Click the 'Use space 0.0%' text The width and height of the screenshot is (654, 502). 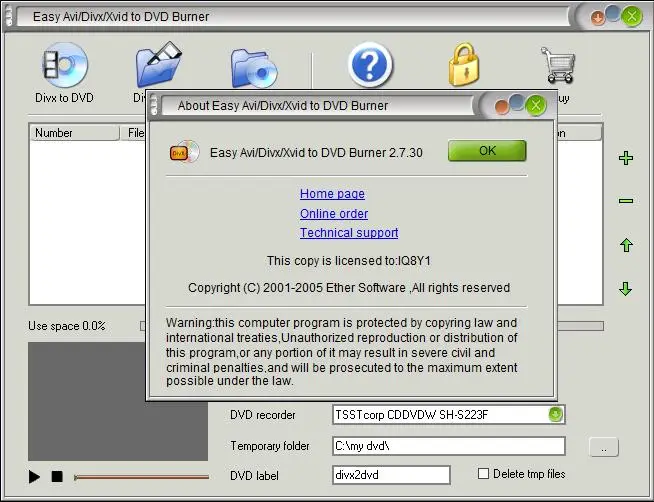click(x=67, y=326)
